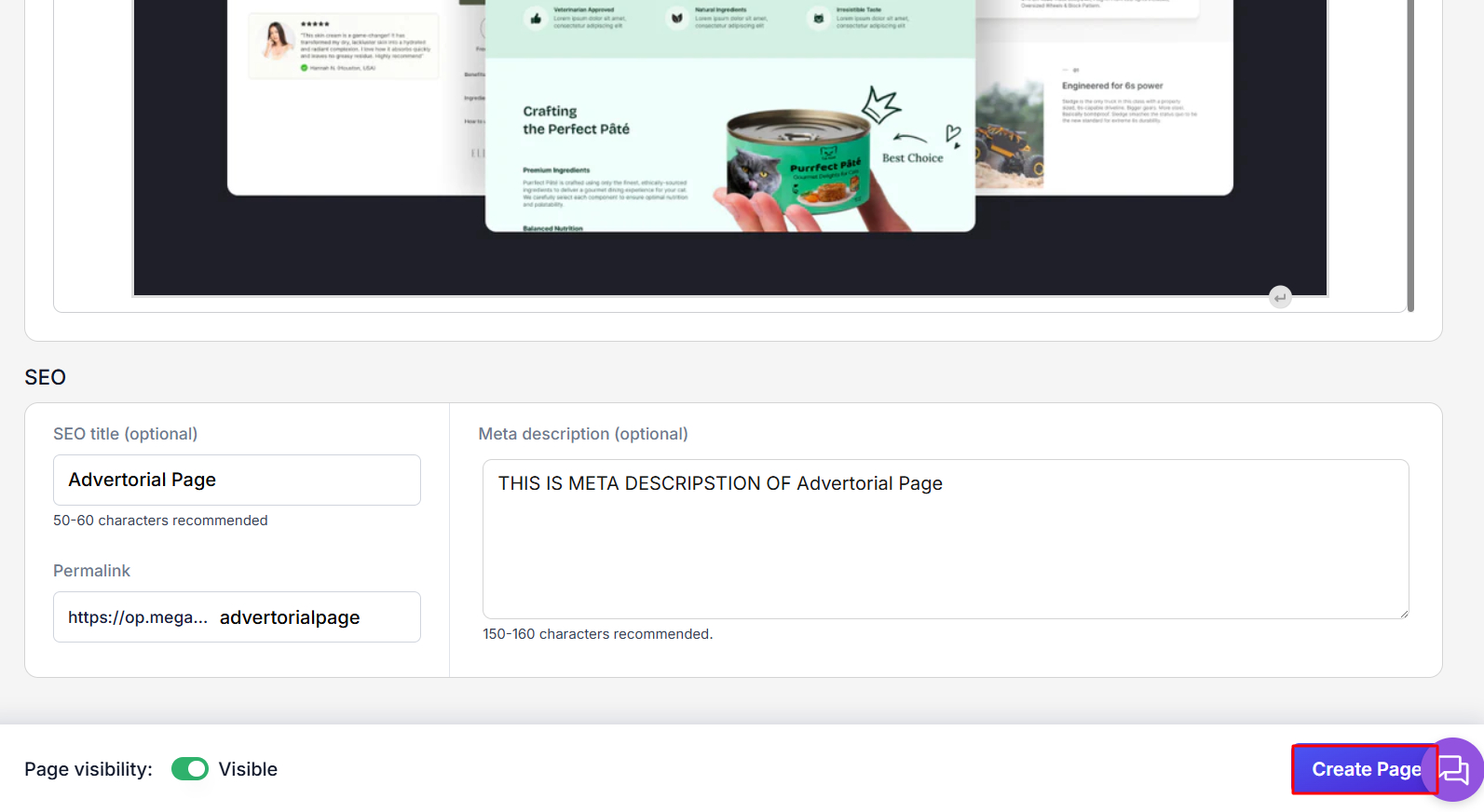Click the "Visible" label next to toggle
Image resolution: width=1484 pixels, height=812 pixels.
click(248, 769)
